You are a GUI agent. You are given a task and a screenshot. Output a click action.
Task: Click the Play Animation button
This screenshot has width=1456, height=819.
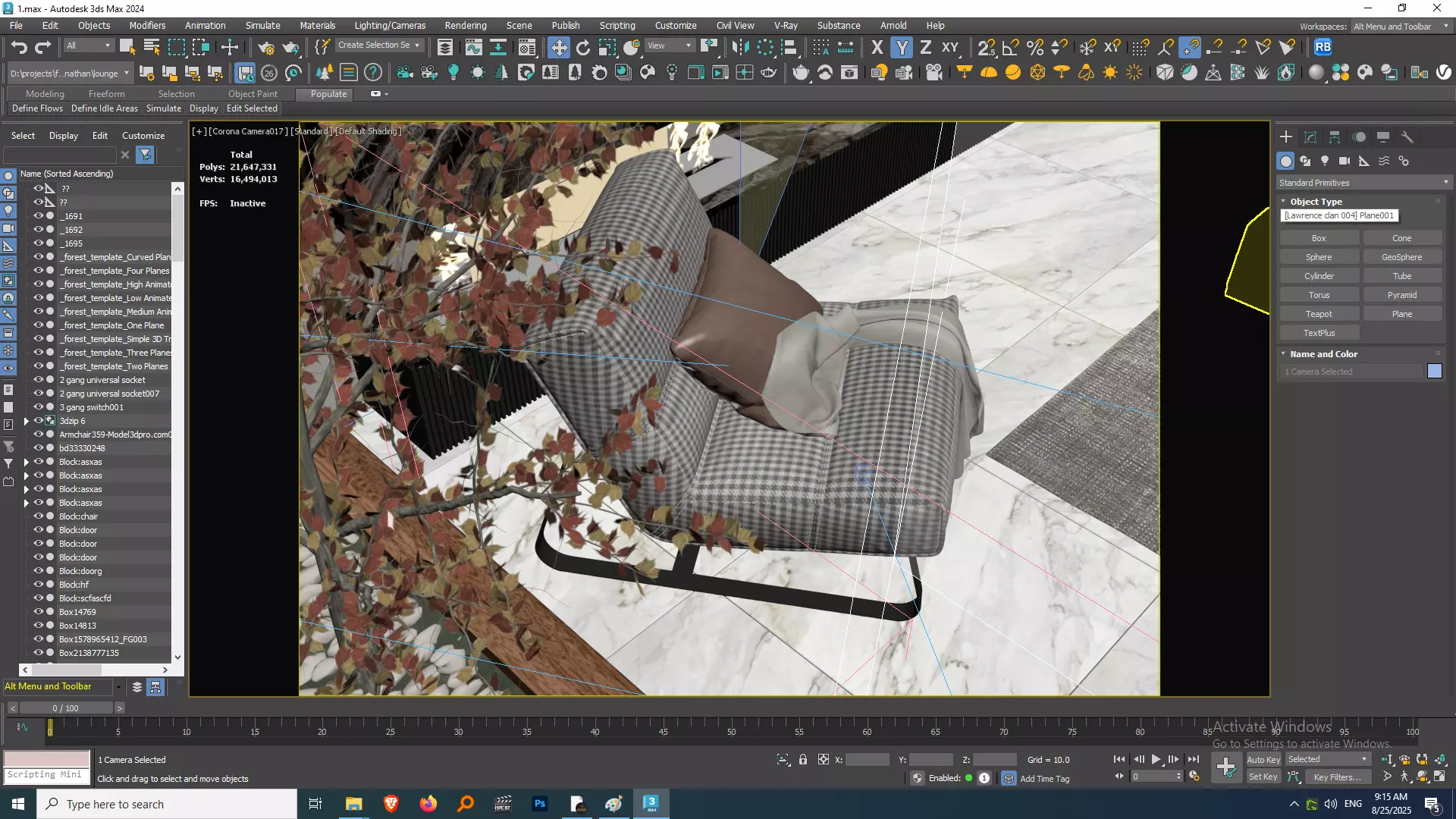pos(1156,759)
